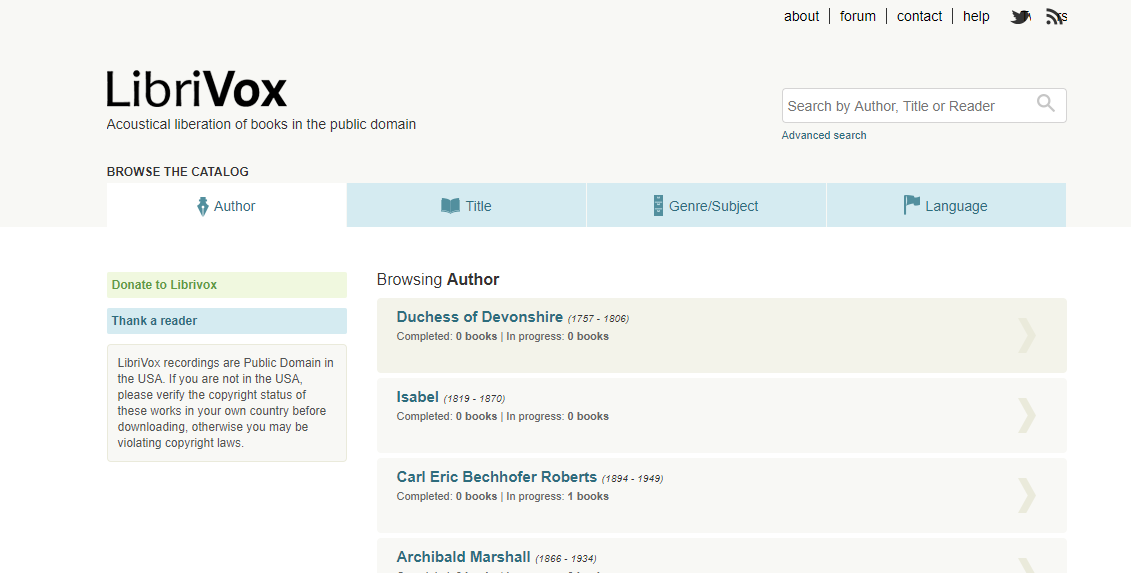Click the 'Browsing Author' heading
The width and height of the screenshot is (1131, 573).
point(438,279)
